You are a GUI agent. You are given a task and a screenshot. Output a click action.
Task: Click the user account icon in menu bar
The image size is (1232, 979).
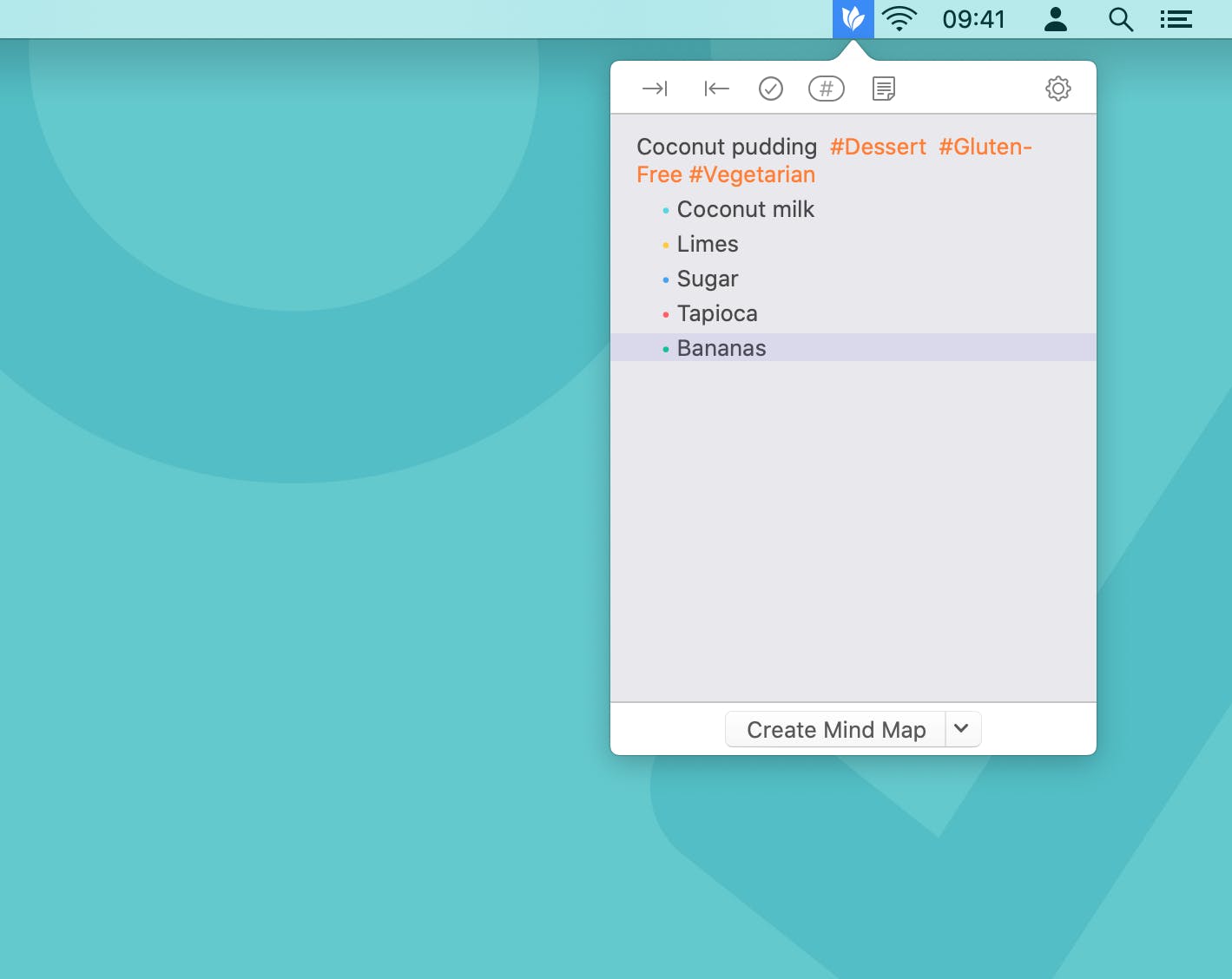(x=1055, y=19)
